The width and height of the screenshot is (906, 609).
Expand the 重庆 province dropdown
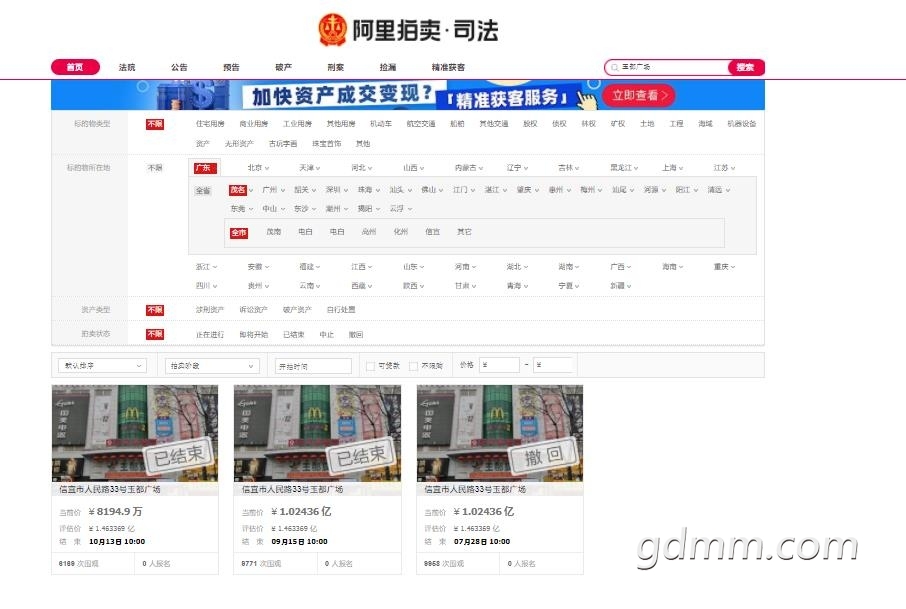725,266
